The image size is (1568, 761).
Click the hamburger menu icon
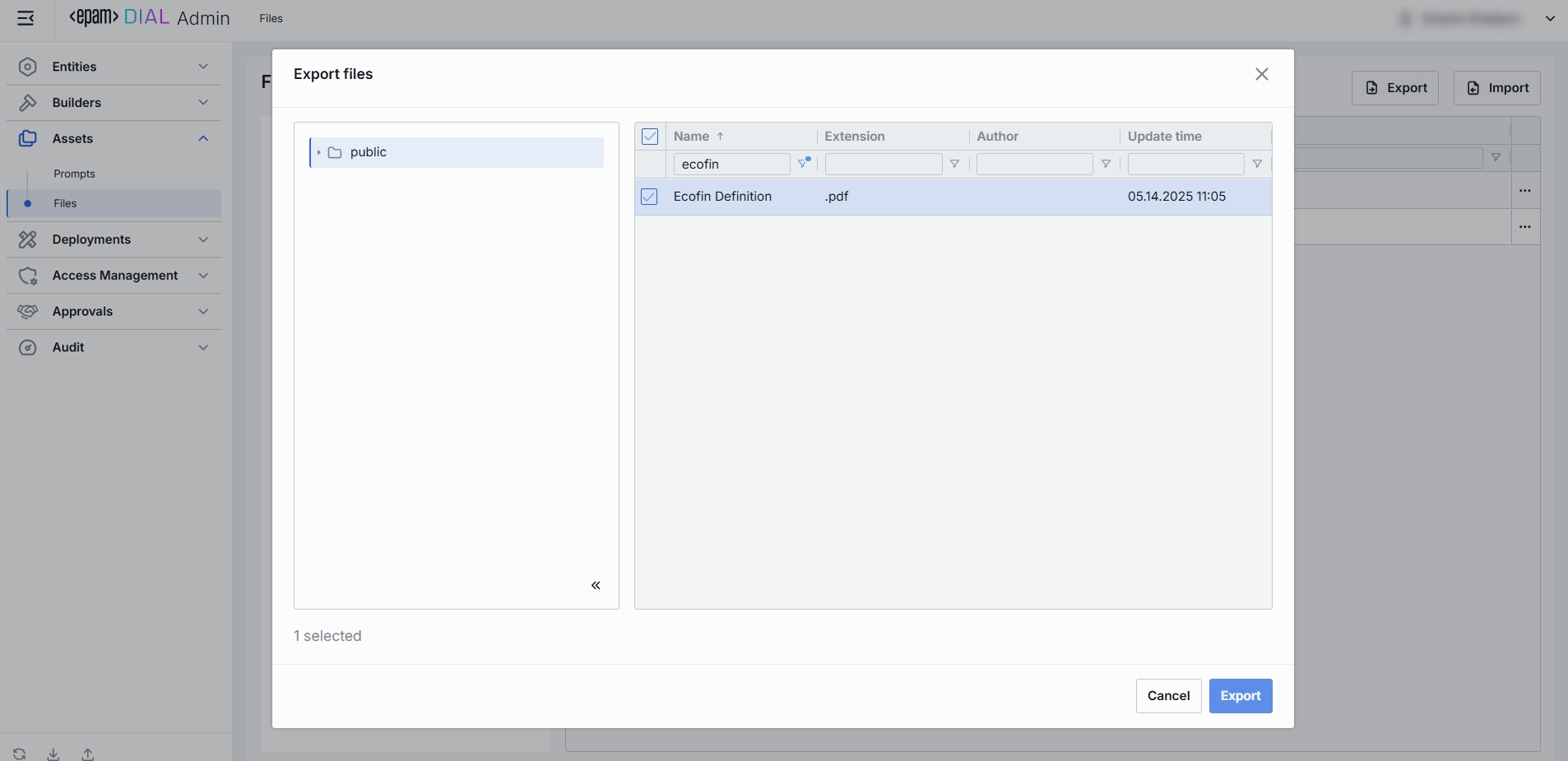26,18
